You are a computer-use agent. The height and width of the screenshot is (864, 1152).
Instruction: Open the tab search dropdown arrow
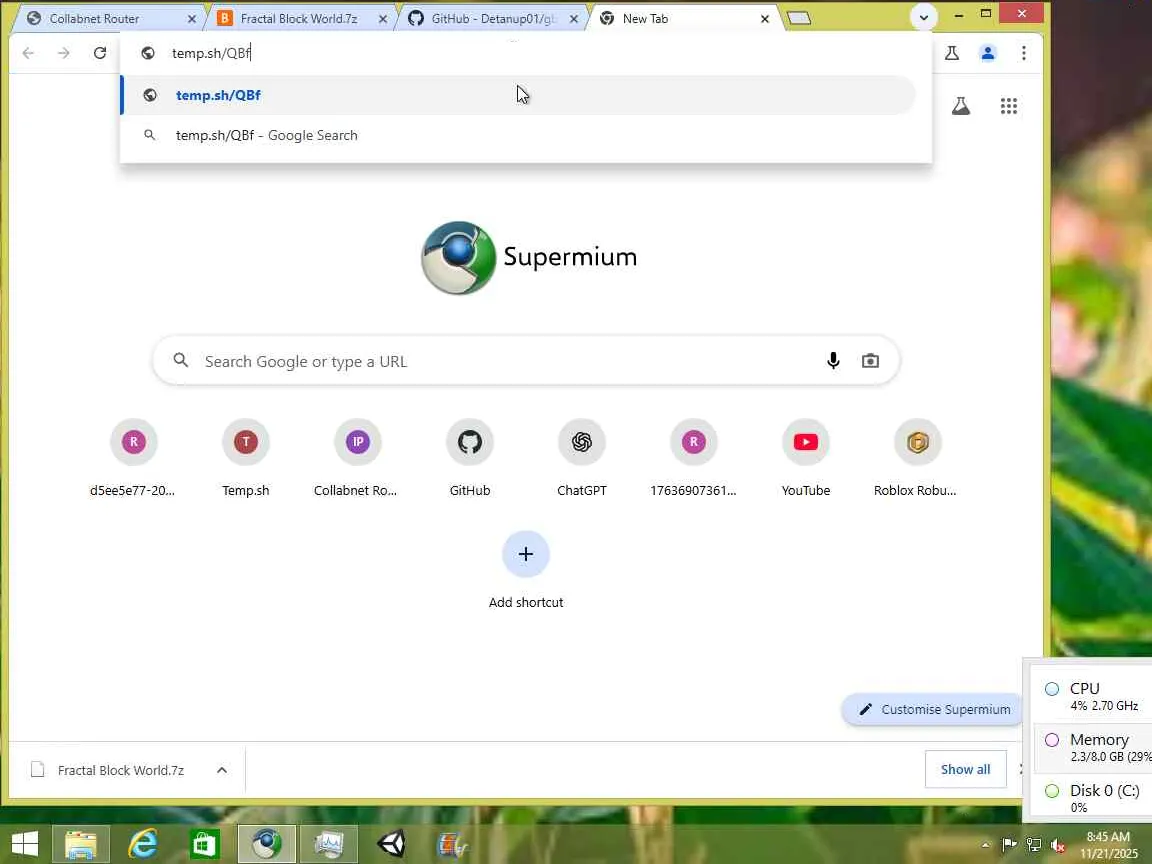[x=924, y=17]
